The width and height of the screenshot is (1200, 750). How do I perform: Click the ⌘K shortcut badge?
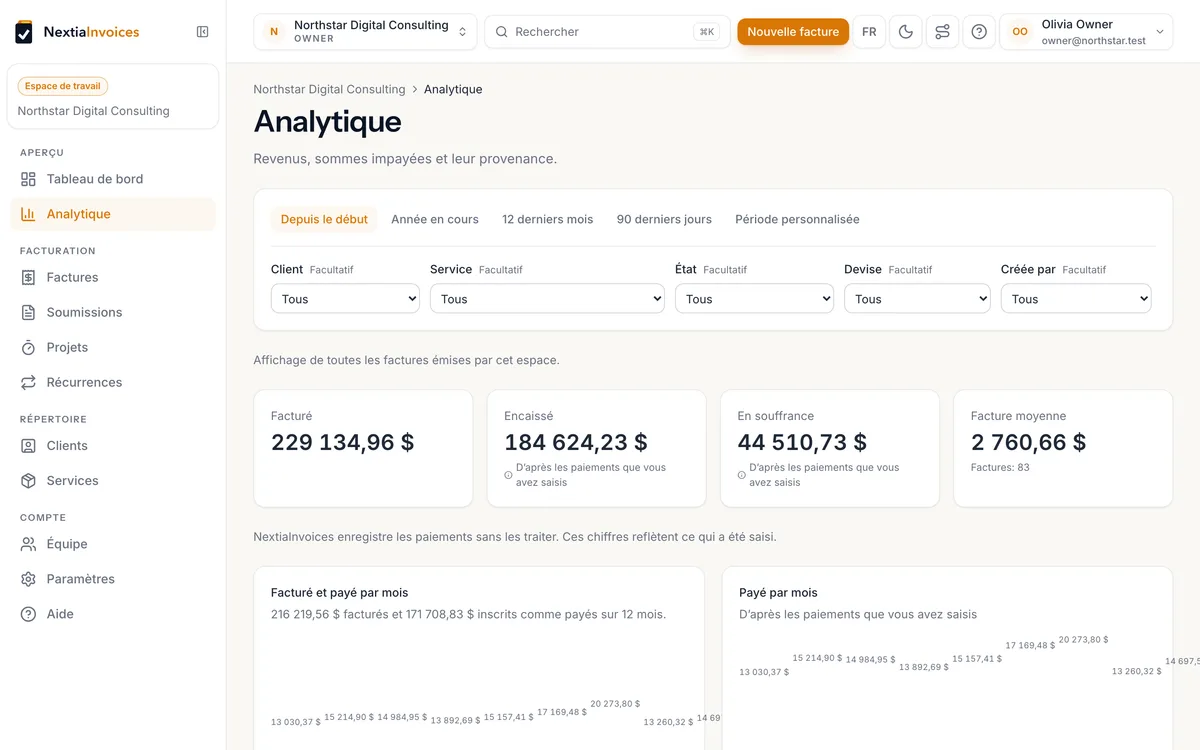(707, 32)
